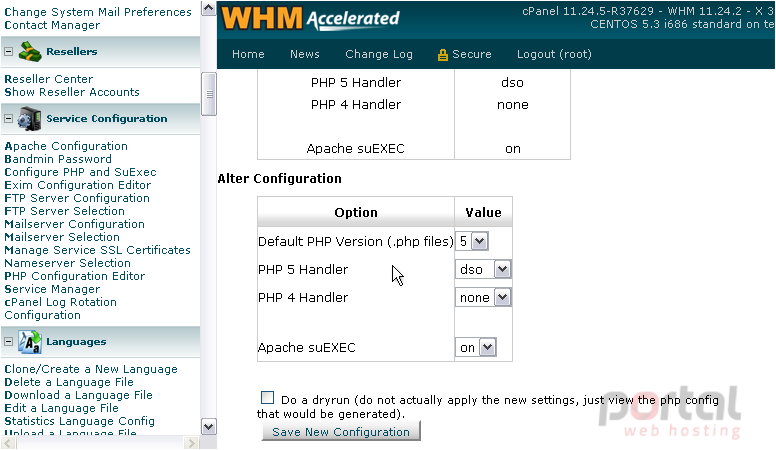776x450 pixels.
Task: Open Reseller Center link
Action: [x=48, y=79]
